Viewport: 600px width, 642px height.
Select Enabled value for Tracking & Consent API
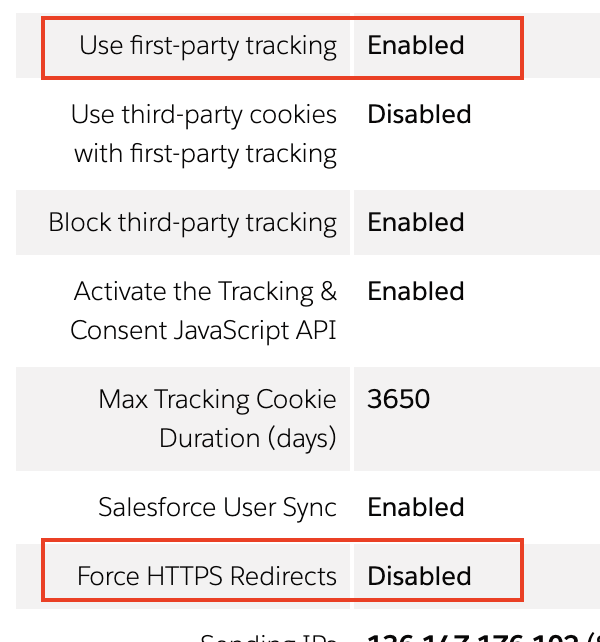coord(416,291)
